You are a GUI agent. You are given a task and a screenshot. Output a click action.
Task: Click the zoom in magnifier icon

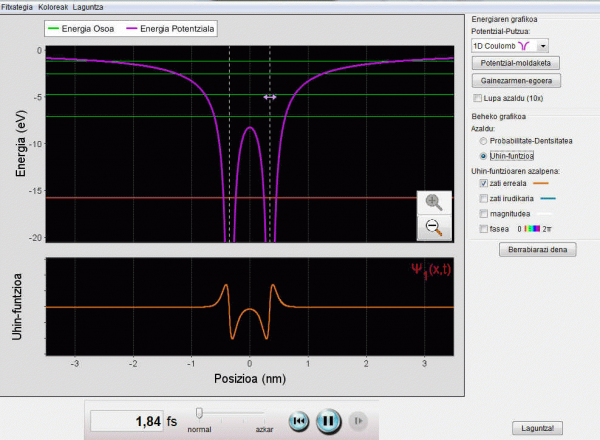pos(434,203)
